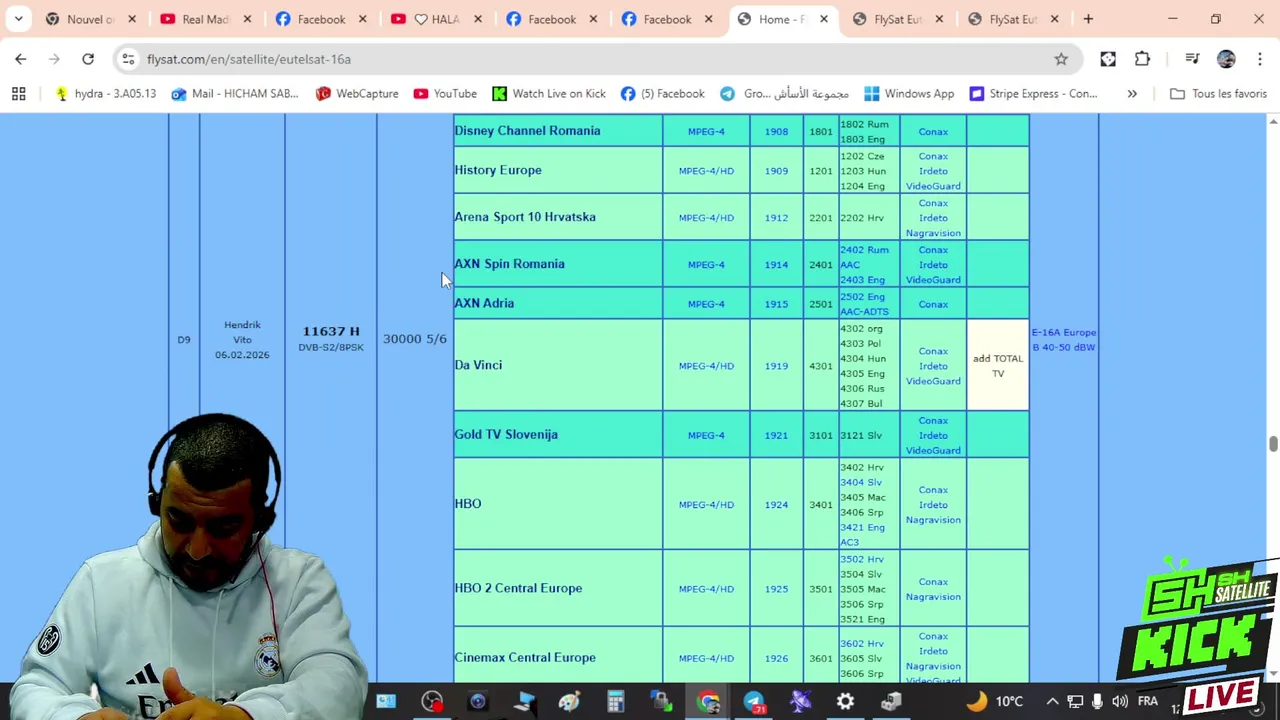Bookmark this page with the star icon
Screen dimensions: 1280x720
tap(1061, 59)
